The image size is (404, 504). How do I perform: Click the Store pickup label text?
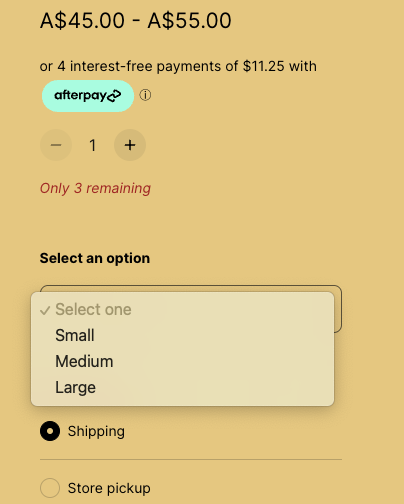(x=109, y=488)
